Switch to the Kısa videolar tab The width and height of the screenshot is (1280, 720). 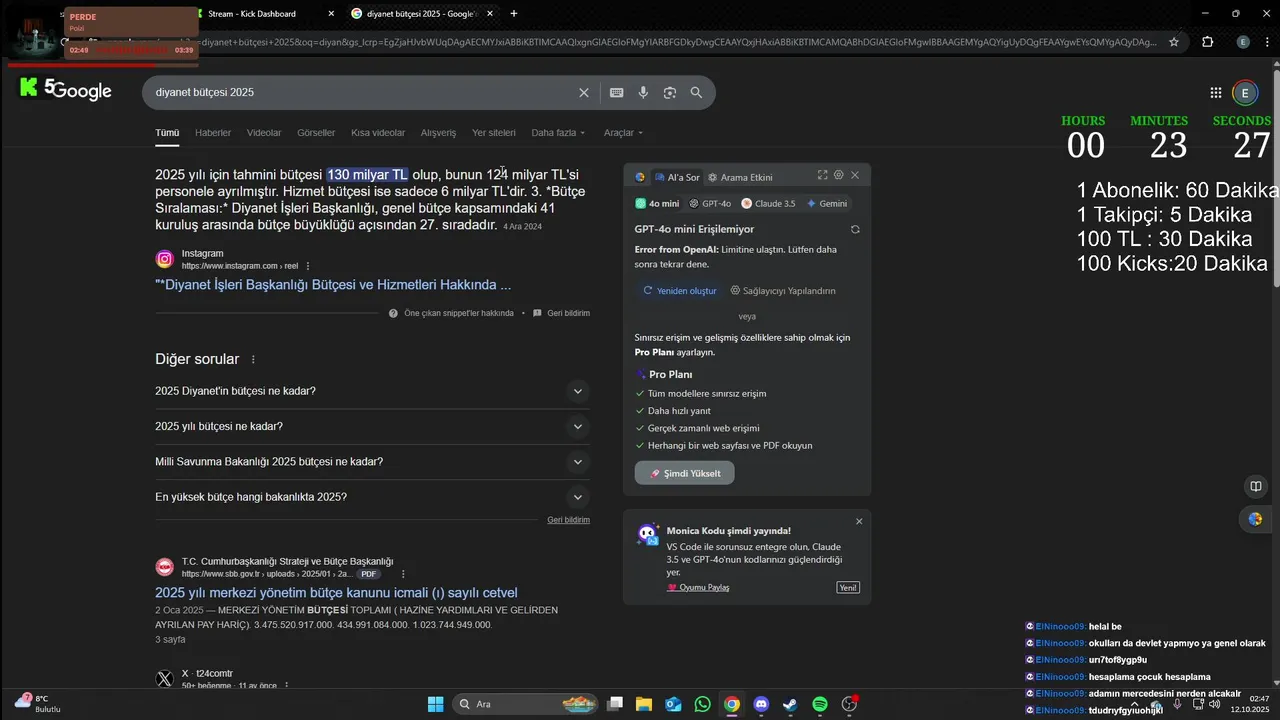pyautogui.click(x=378, y=133)
